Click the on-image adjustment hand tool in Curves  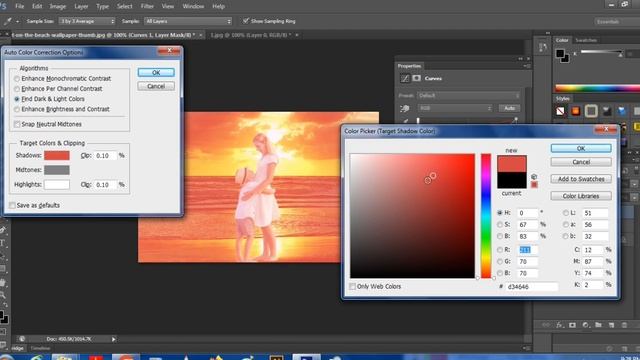(x=405, y=109)
